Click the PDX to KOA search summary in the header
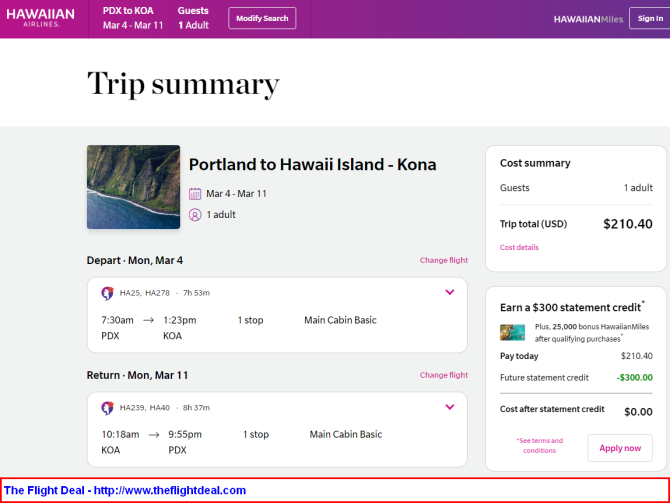 point(133,18)
